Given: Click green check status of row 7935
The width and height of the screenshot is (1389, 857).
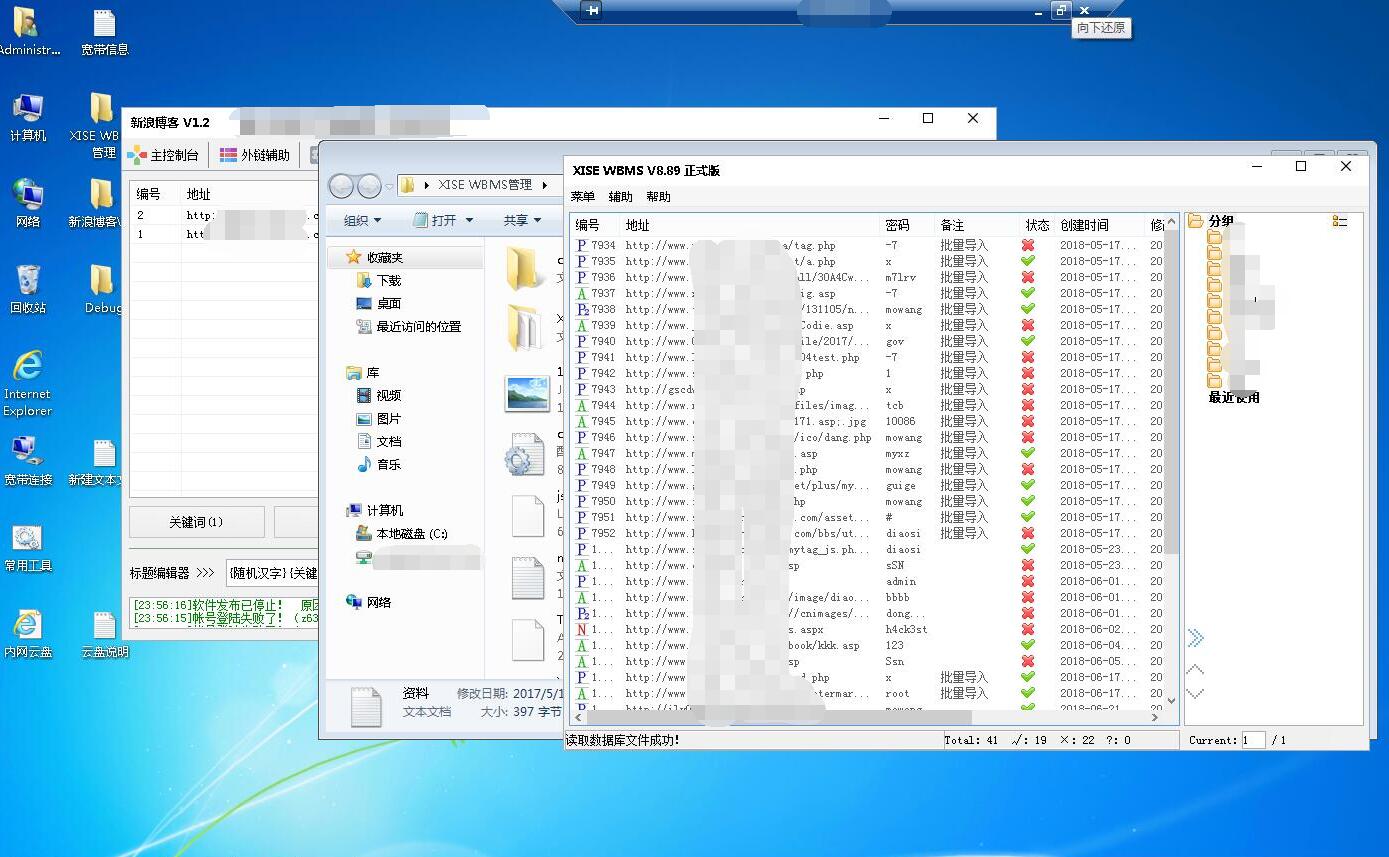Looking at the screenshot, I should coord(1027,261).
